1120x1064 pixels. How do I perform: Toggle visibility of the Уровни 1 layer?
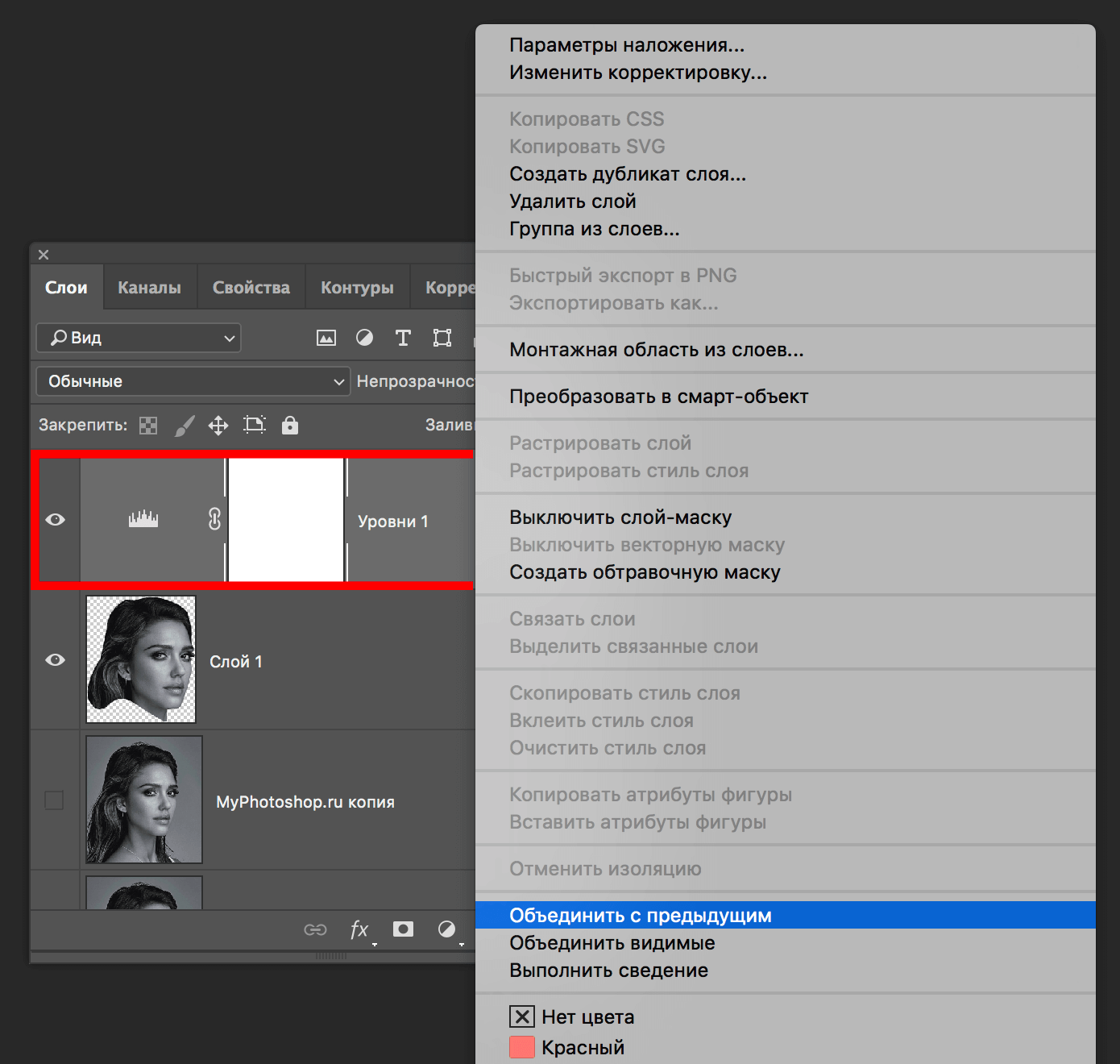55,520
